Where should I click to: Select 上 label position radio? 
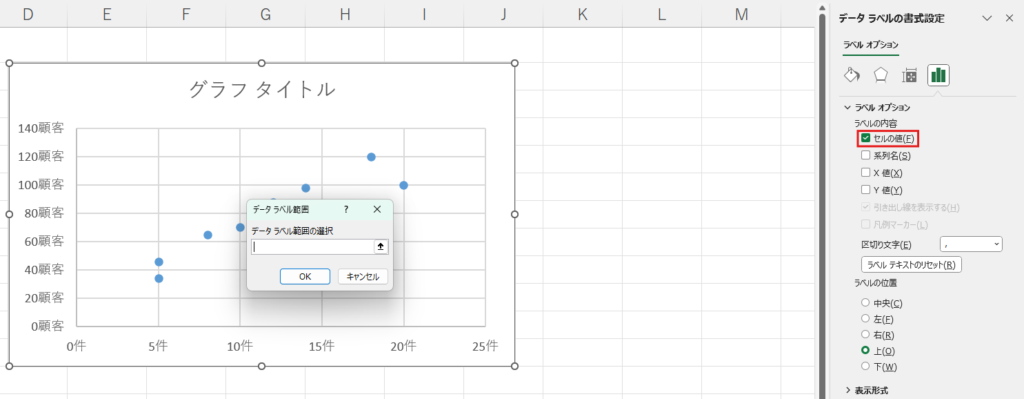[865, 351]
